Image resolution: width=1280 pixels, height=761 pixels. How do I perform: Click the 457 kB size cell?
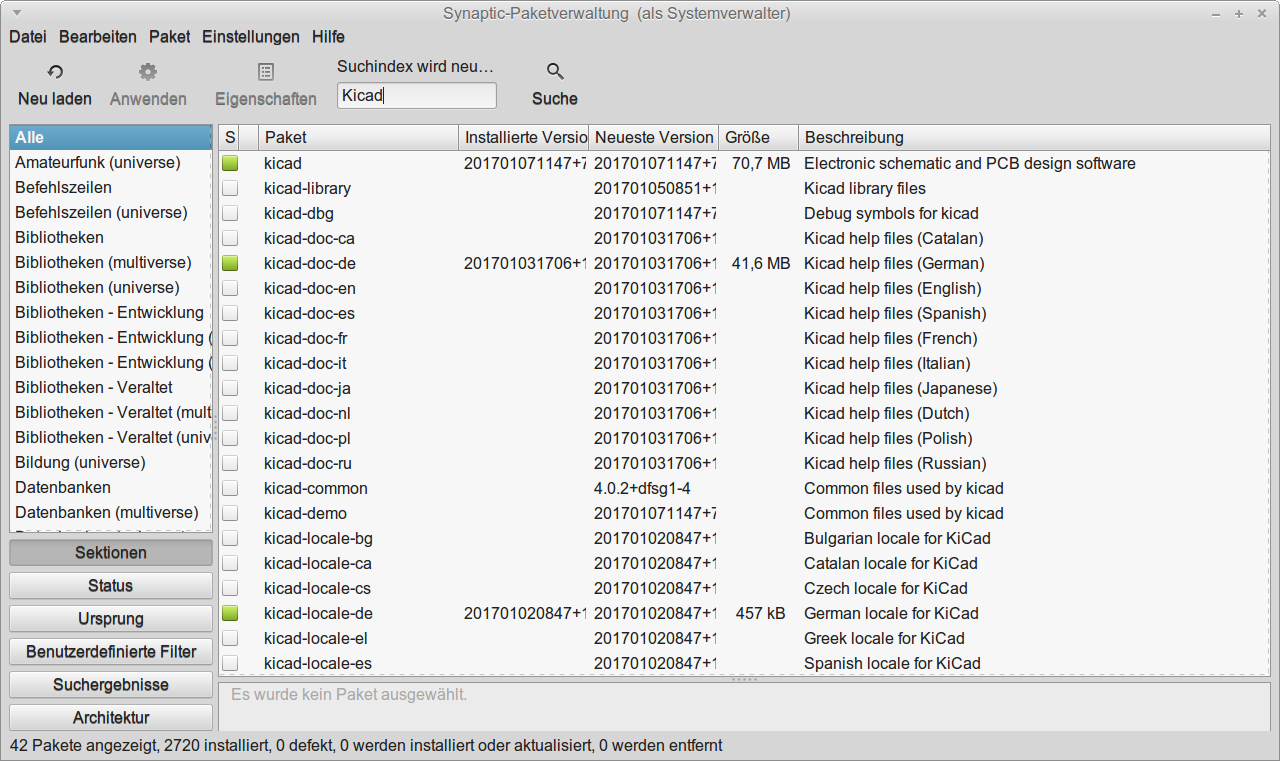(x=761, y=613)
